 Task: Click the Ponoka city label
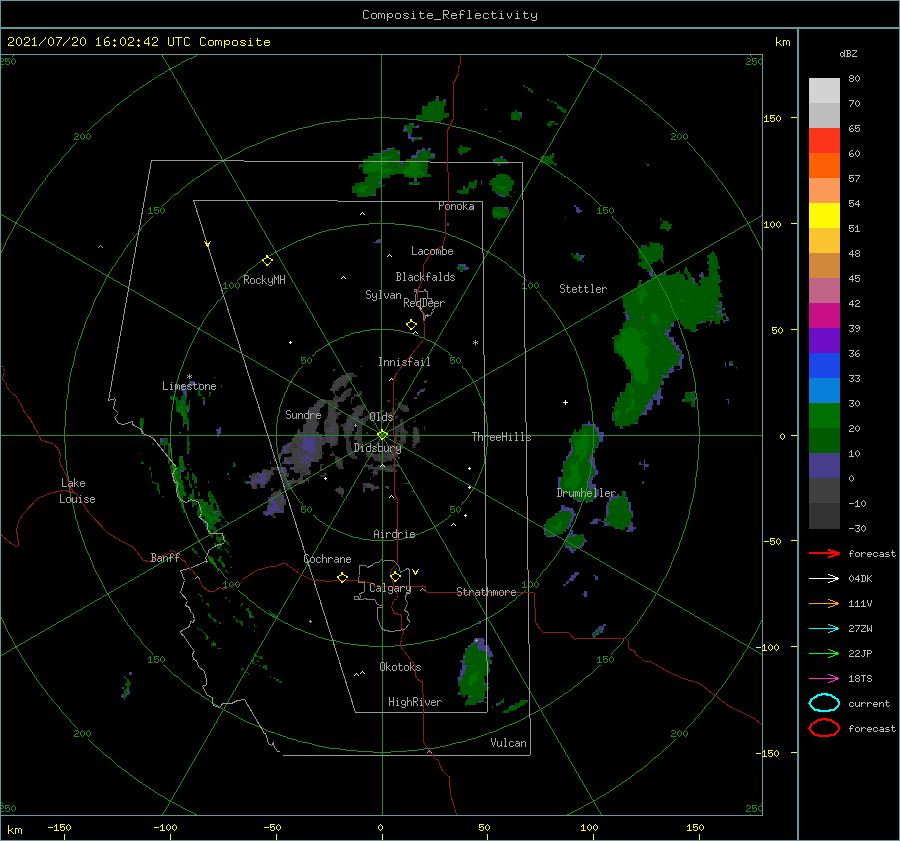click(x=456, y=206)
